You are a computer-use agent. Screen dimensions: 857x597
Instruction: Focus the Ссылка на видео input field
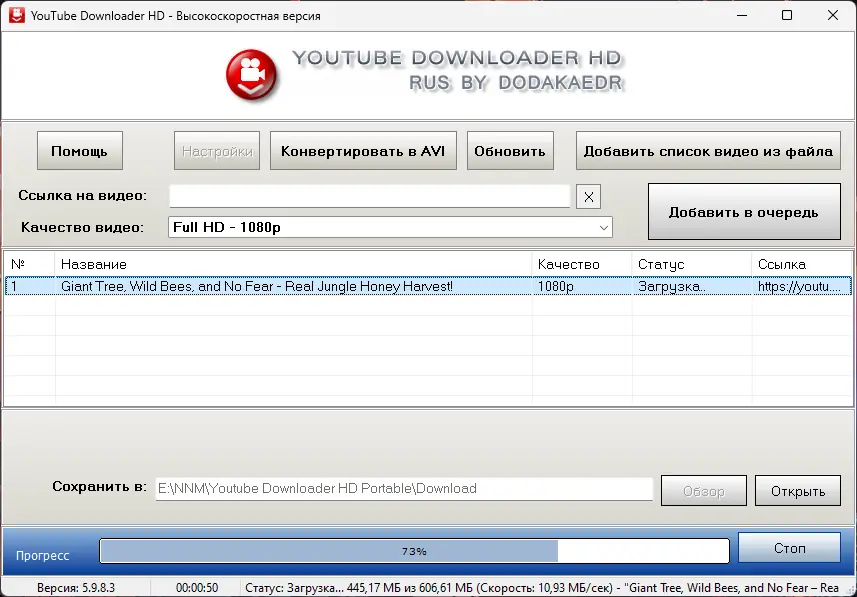pos(369,196)
